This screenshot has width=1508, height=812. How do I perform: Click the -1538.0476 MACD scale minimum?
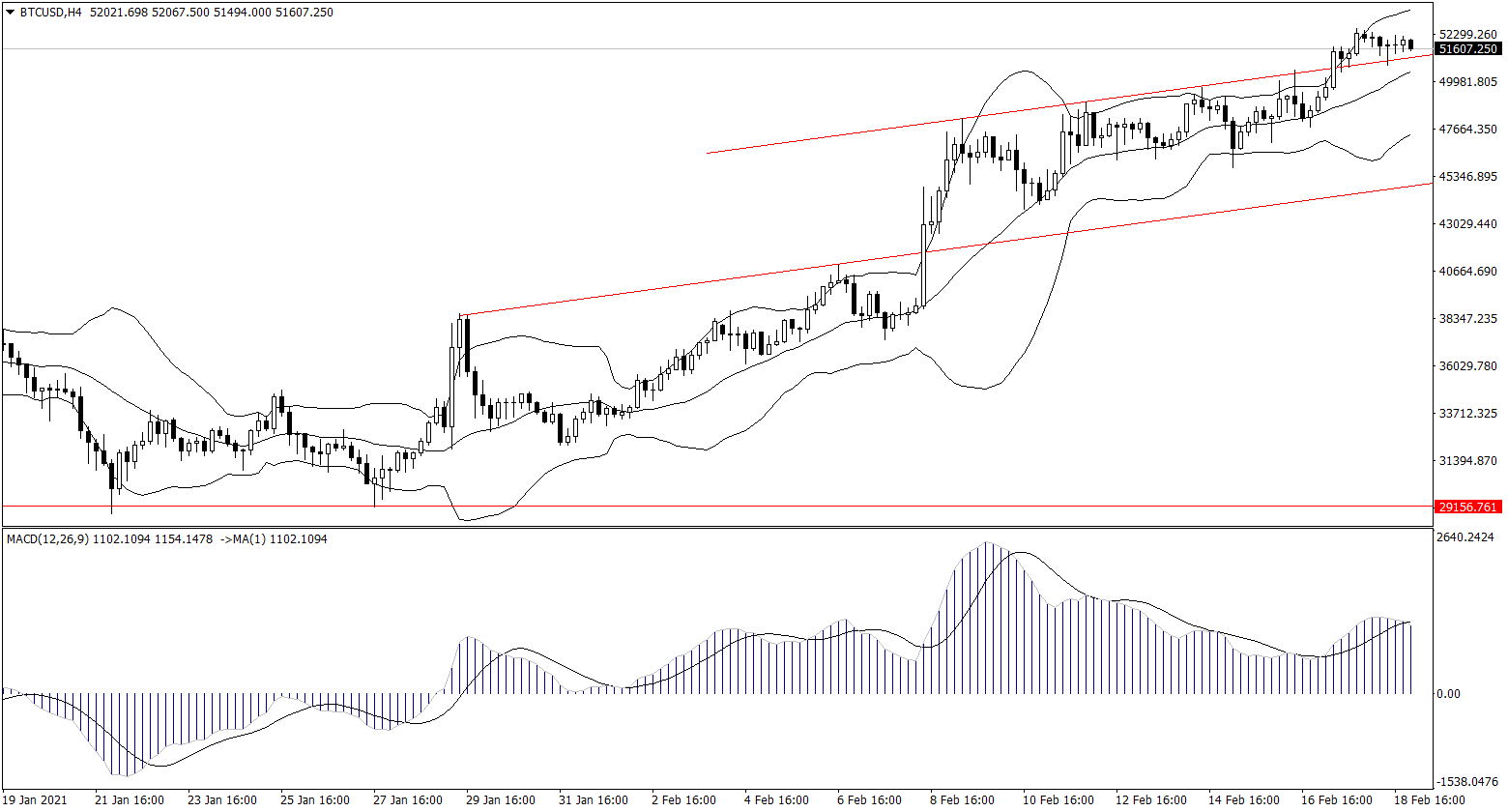pyautogui.click(x=1467, y=781)
